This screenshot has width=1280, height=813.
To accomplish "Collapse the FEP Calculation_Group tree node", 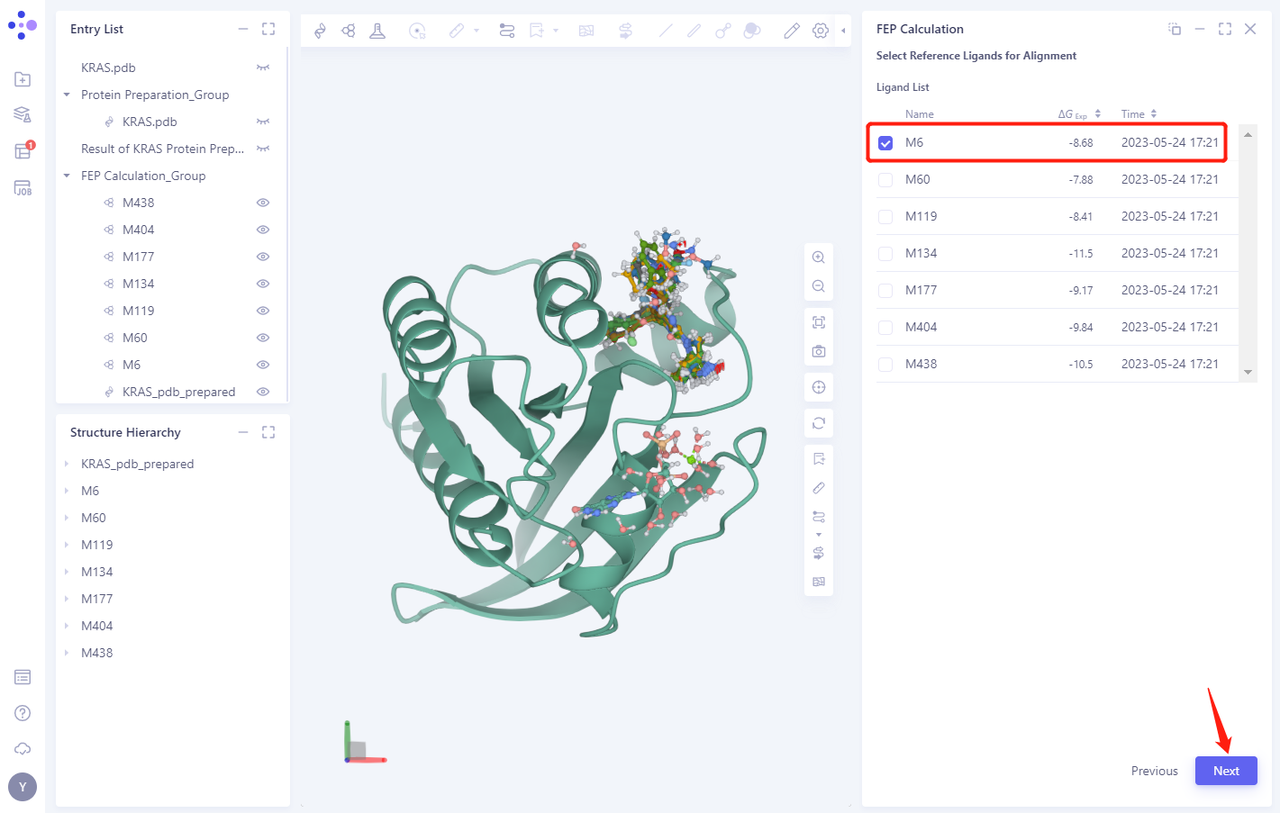I will (x=67, y=176).
